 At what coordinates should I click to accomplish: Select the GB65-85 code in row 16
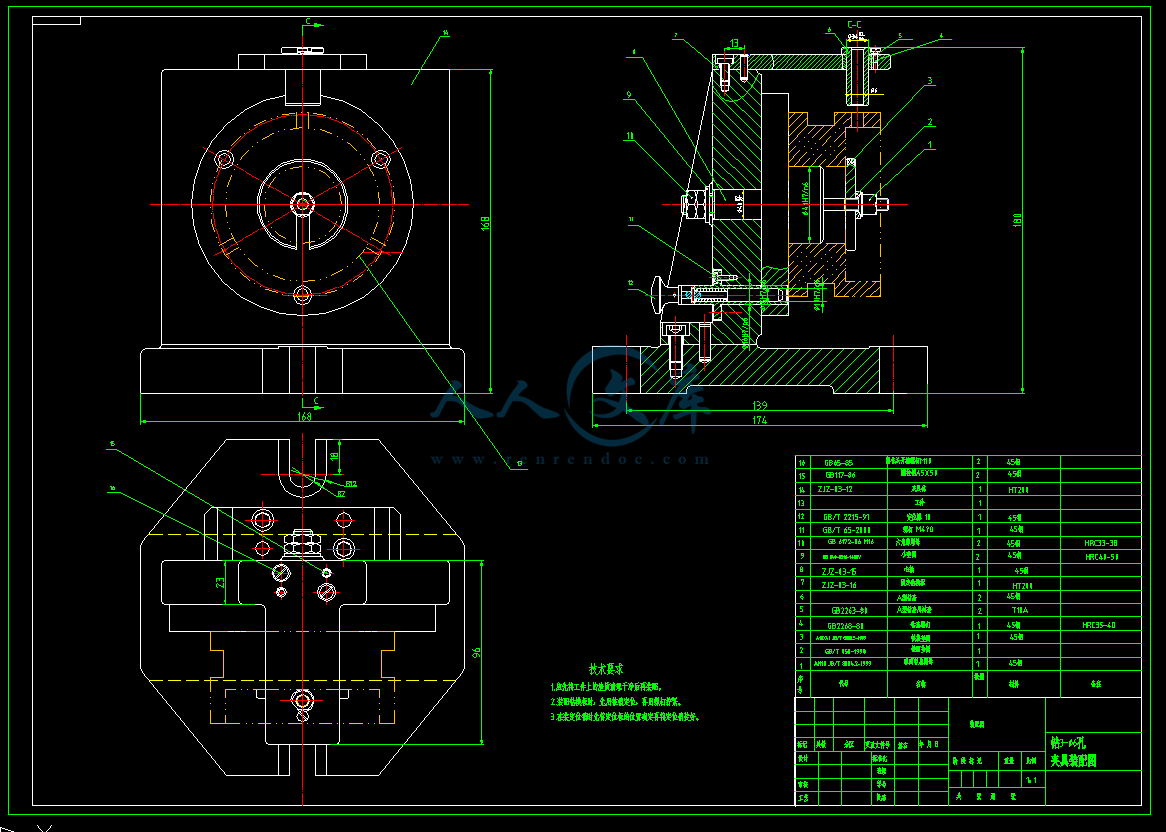(x=839, y=462)
